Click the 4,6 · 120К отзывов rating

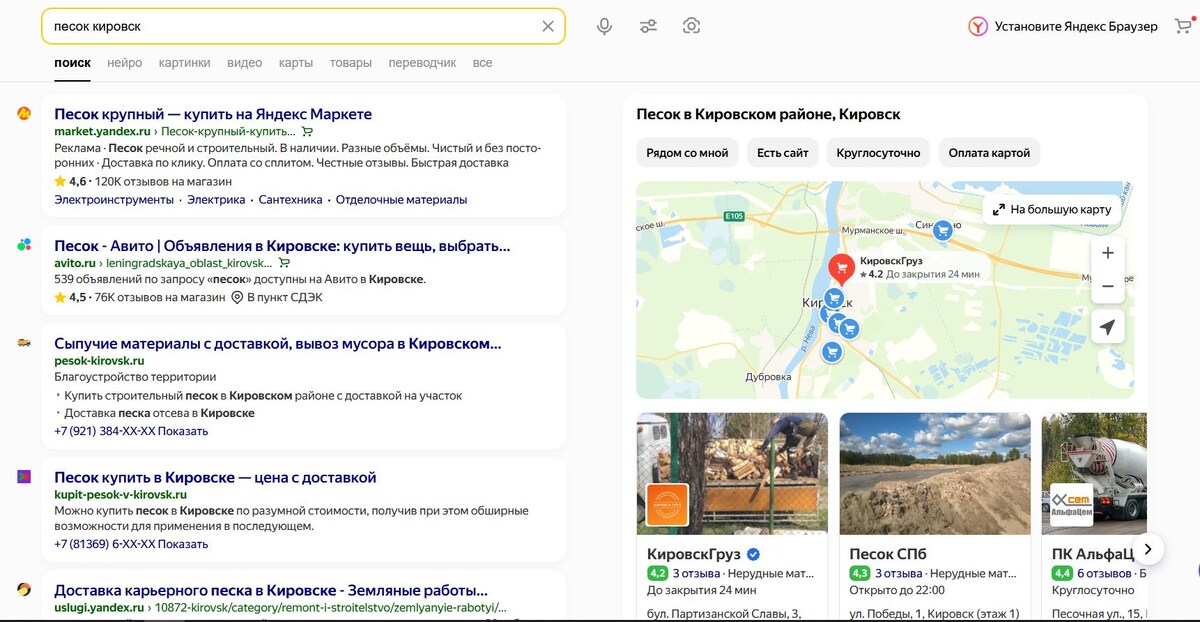click(x=143, y=182)
